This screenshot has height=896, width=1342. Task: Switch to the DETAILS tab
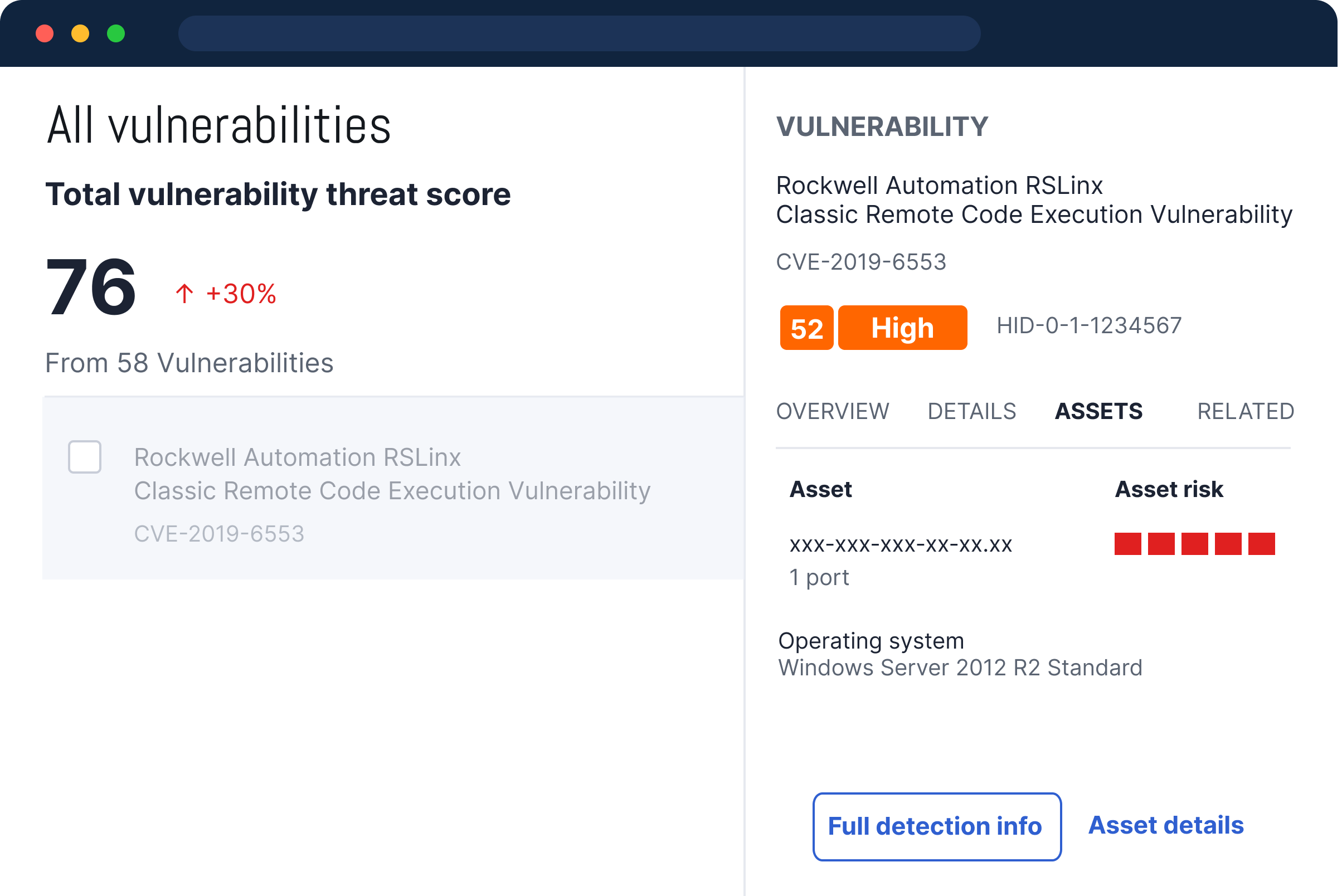971,411
